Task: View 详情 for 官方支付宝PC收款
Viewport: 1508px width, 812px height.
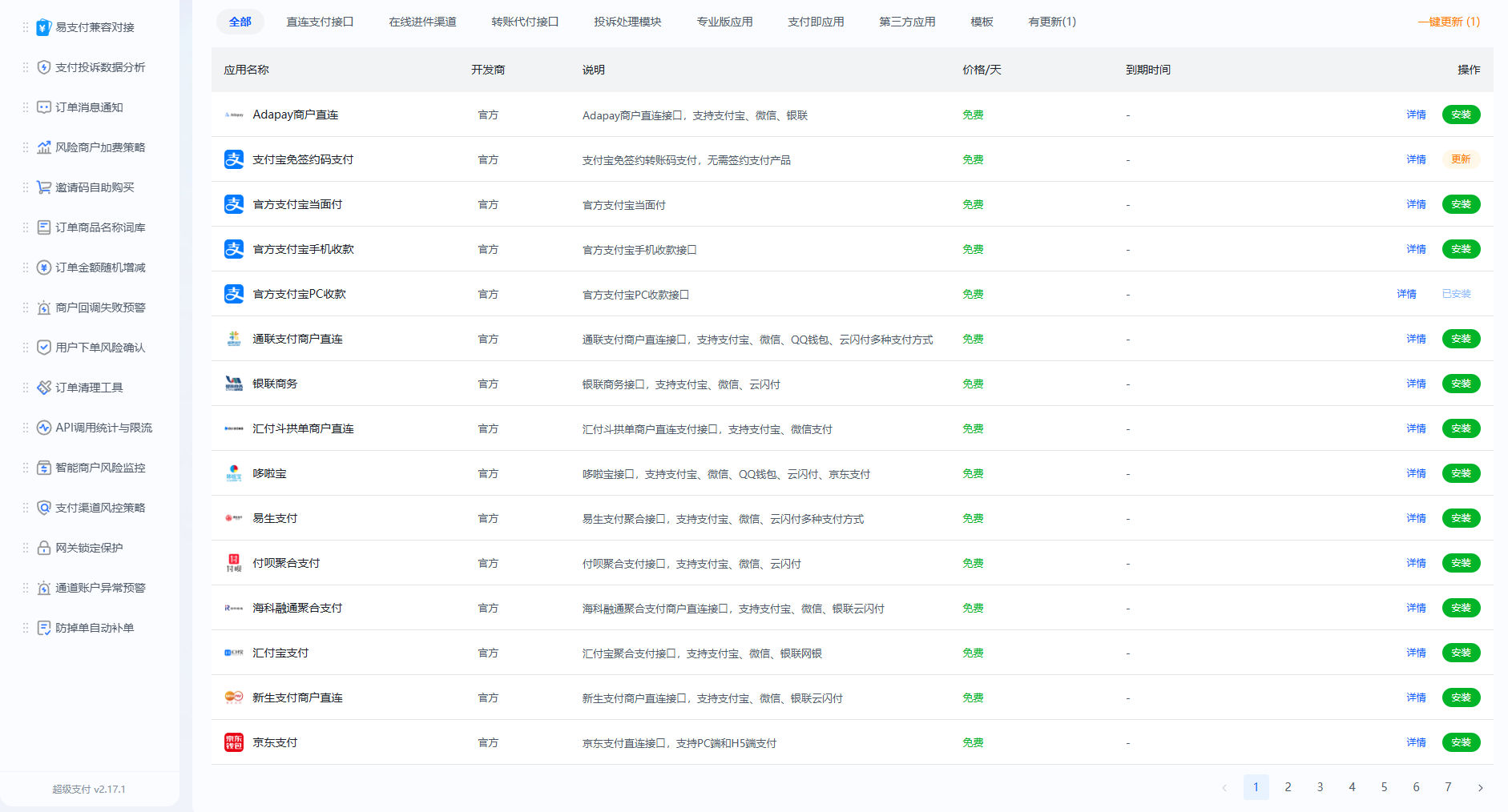Action: (1406, 294)
